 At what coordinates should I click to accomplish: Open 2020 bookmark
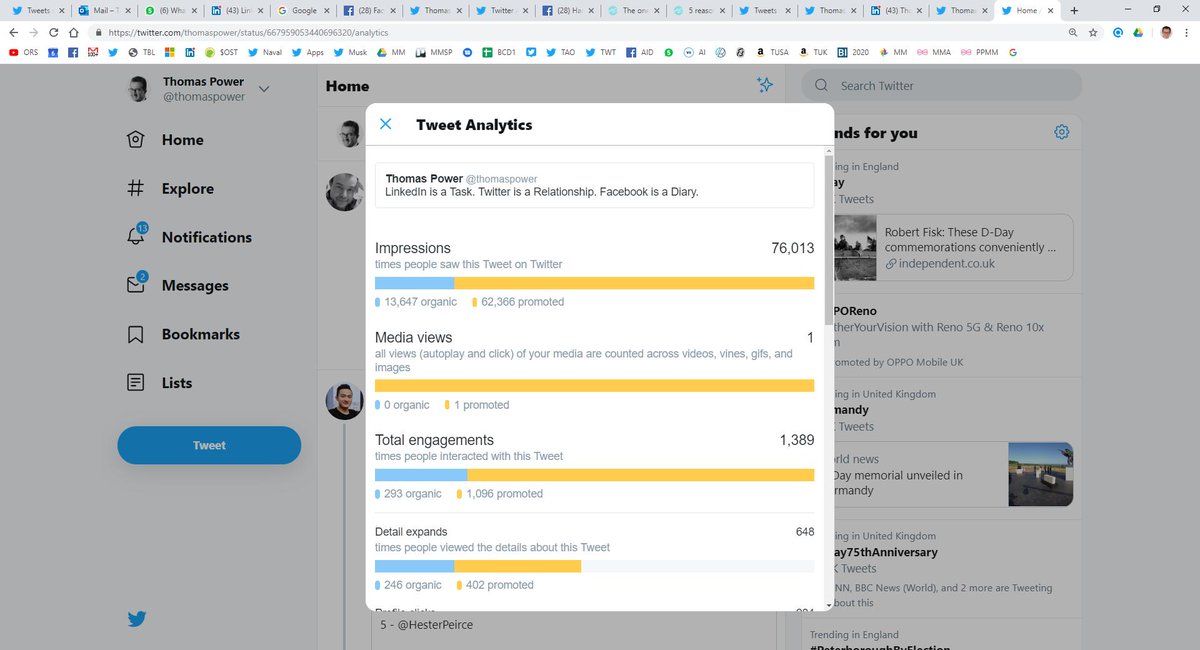pyautogui.click(x=852, y=51)
